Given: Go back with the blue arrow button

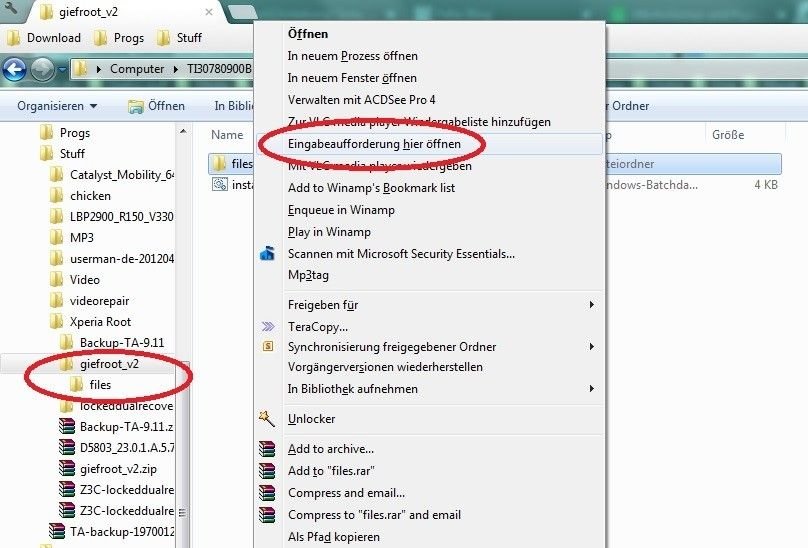Looking at the screenshot, I should point(14,69).
